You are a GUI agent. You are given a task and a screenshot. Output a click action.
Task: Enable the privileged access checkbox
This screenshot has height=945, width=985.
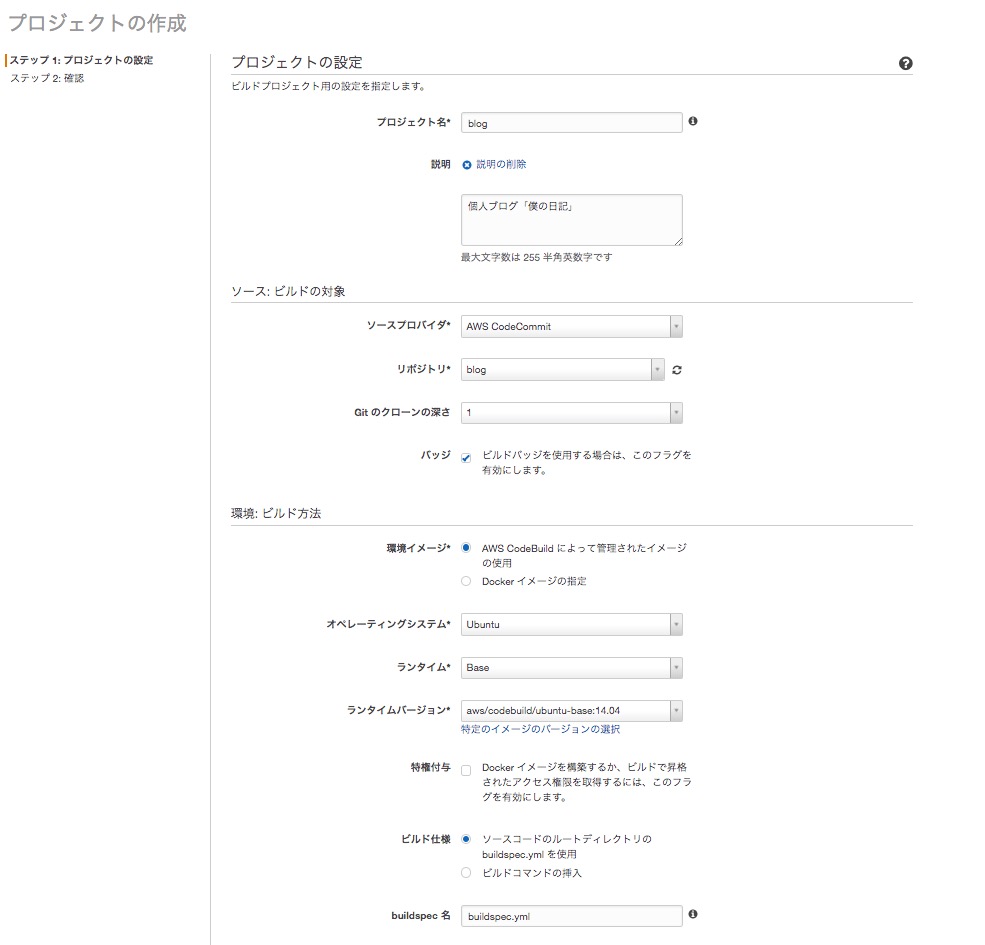click(466, 768)
